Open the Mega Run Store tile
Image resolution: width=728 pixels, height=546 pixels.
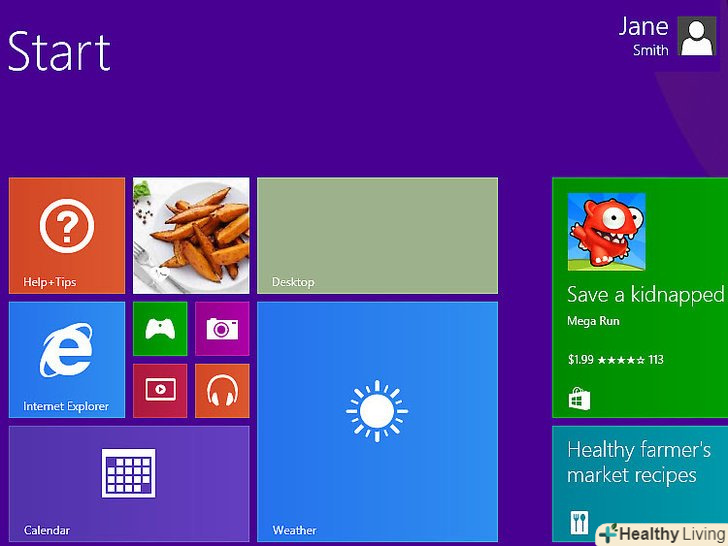tap(640, 298)
